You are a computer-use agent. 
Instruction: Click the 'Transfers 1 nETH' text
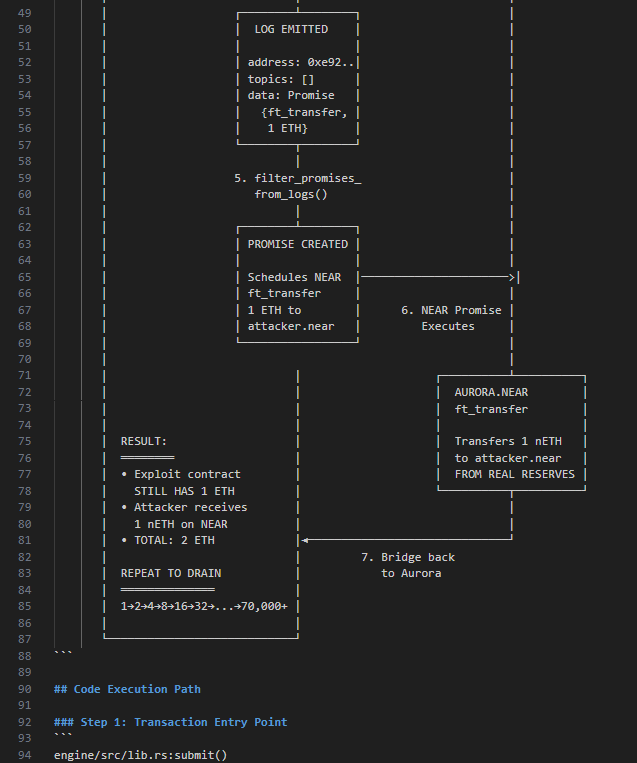pos(508,441)
